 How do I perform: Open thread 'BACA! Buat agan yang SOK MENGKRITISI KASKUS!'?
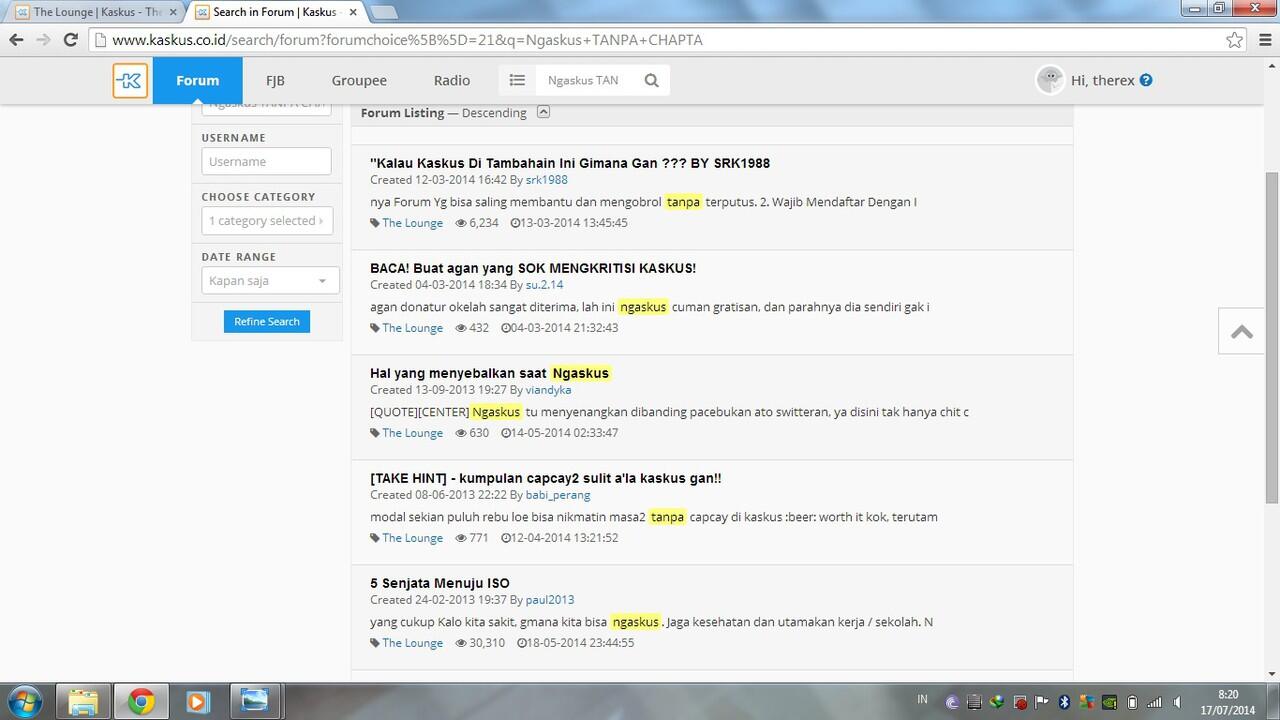[x=533, y=268]
